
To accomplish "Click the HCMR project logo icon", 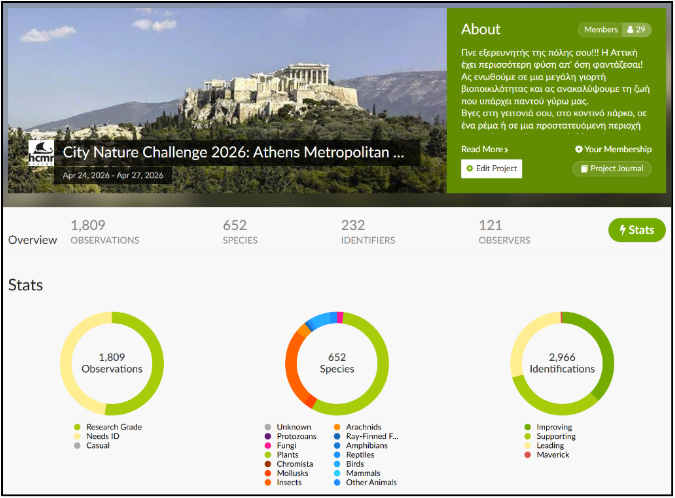I will tap(41, 153).
